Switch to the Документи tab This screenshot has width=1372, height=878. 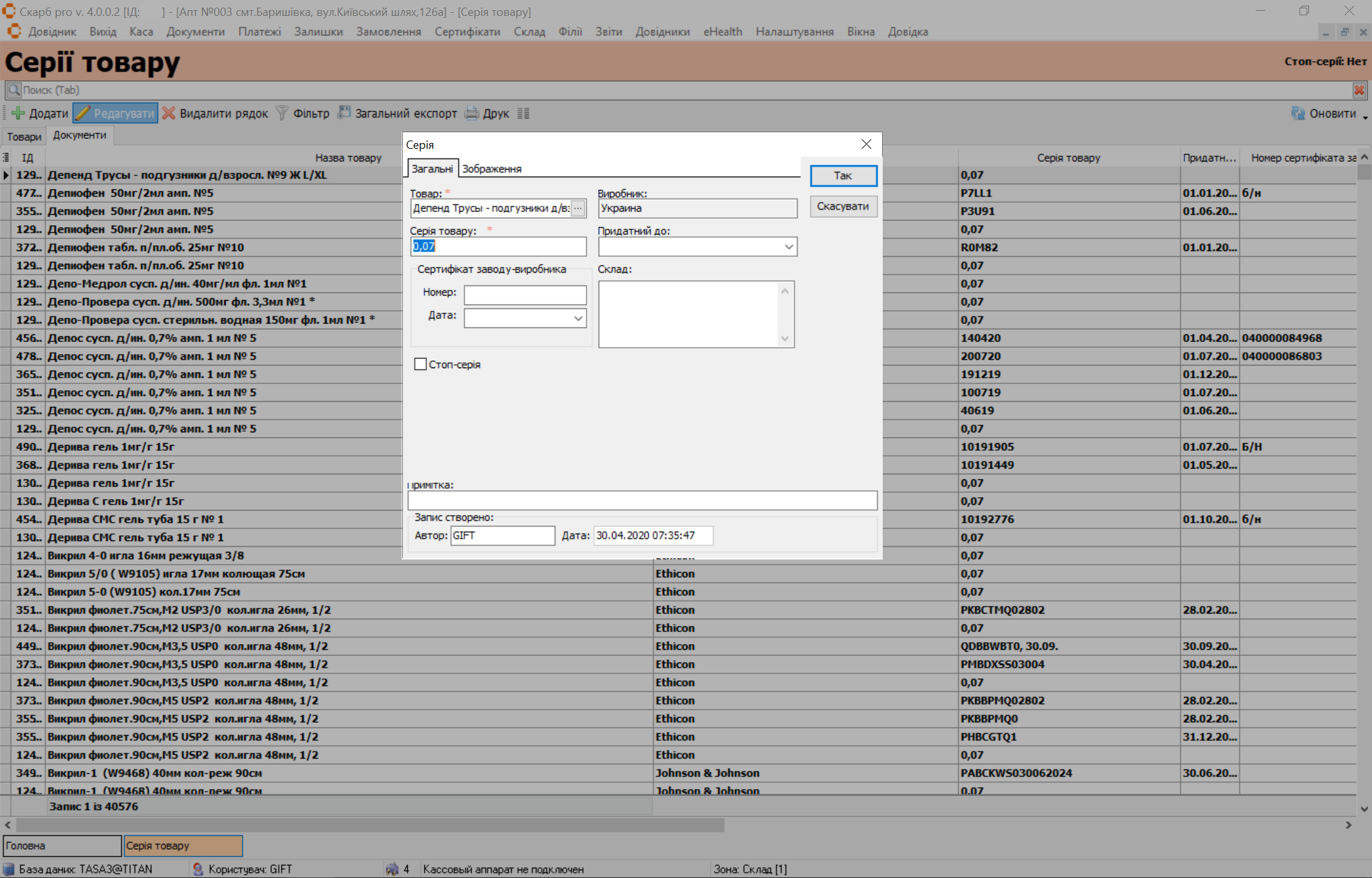click(x=79, y=135)
